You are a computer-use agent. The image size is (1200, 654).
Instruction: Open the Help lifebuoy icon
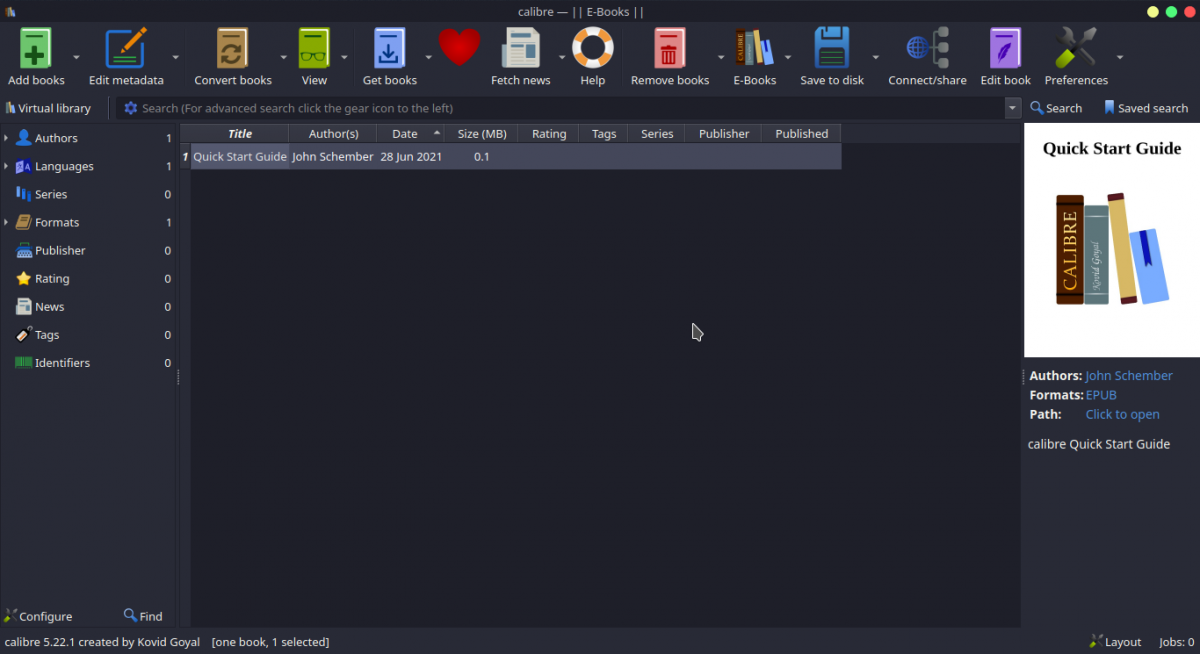click(592, 48)
